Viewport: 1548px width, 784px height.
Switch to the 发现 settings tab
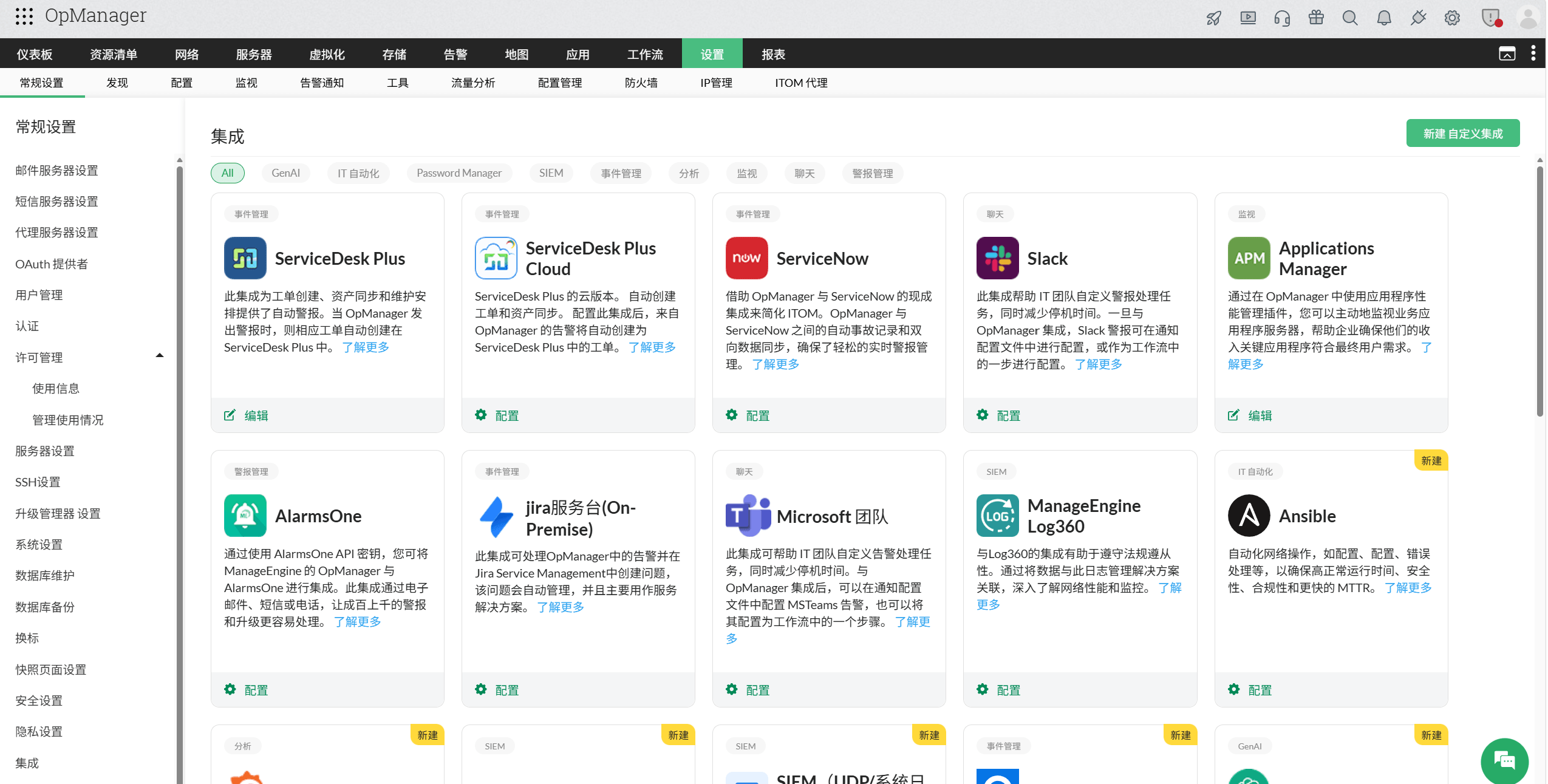point(117,83)
